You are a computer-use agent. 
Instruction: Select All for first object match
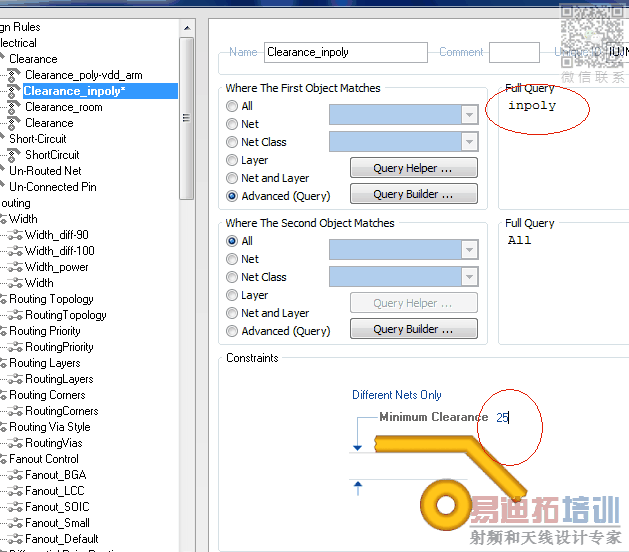232,106
